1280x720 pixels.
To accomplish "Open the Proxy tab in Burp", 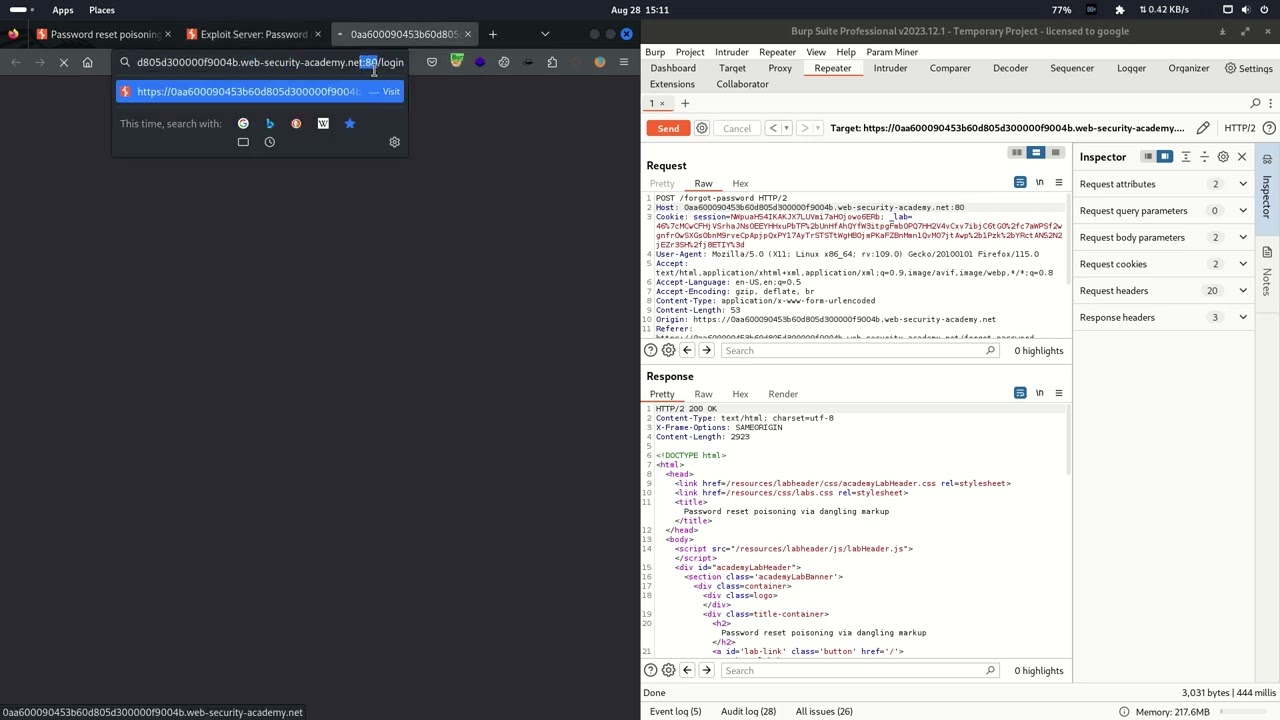I will [780, 68].
